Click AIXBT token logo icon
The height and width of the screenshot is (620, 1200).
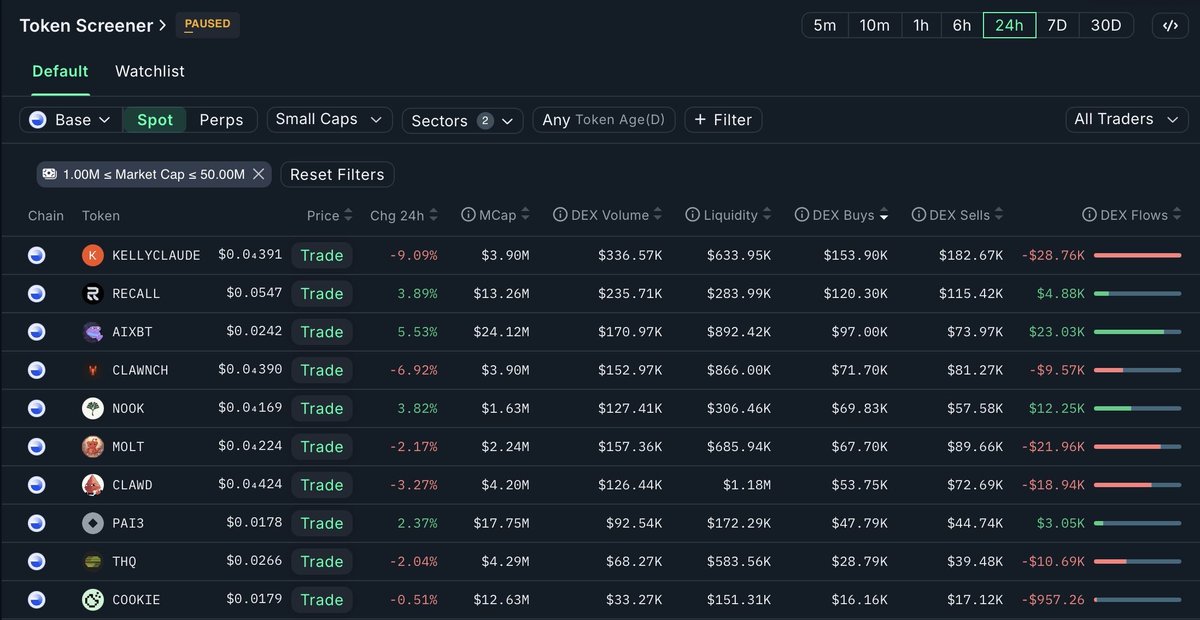(92, 332)
